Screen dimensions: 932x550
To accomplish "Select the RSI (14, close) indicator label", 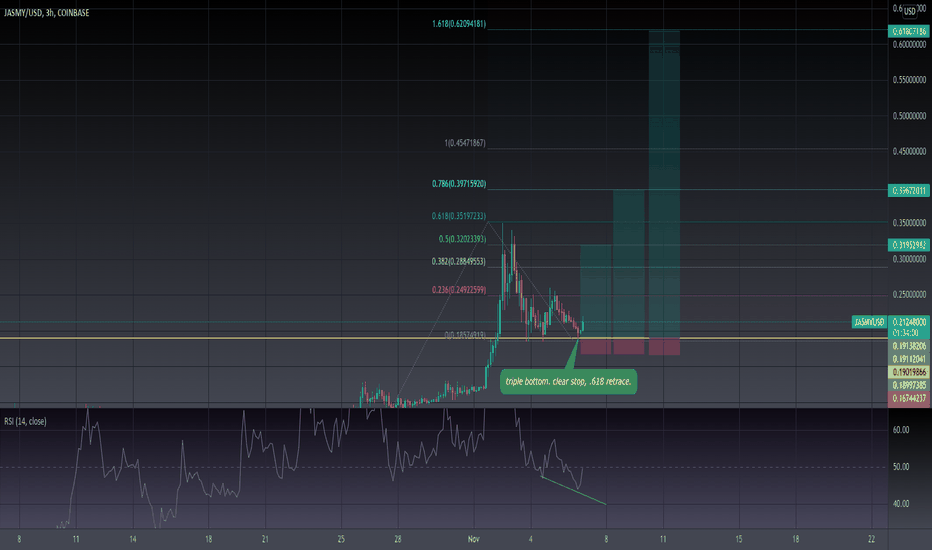I will (x=25, y=421).
